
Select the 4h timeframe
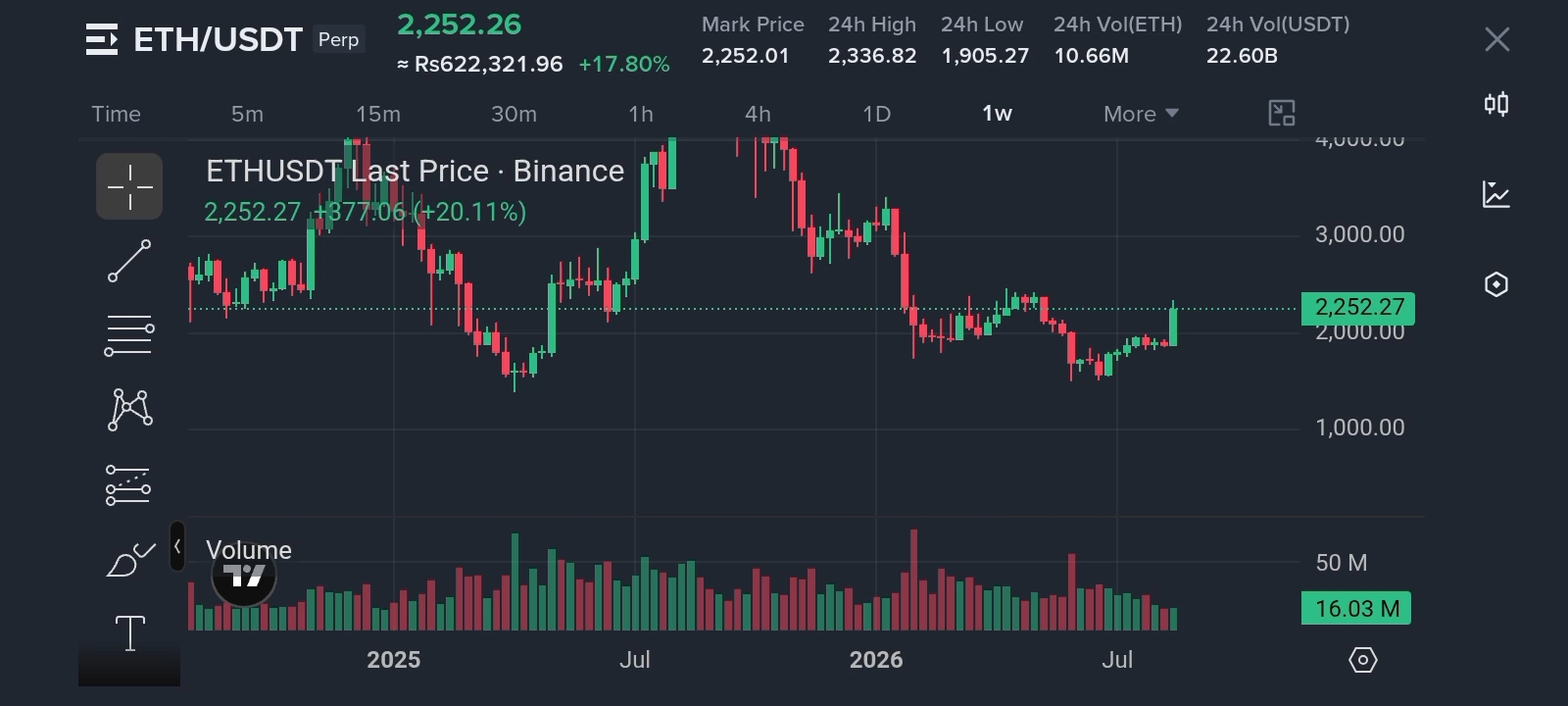click(758, 114)
